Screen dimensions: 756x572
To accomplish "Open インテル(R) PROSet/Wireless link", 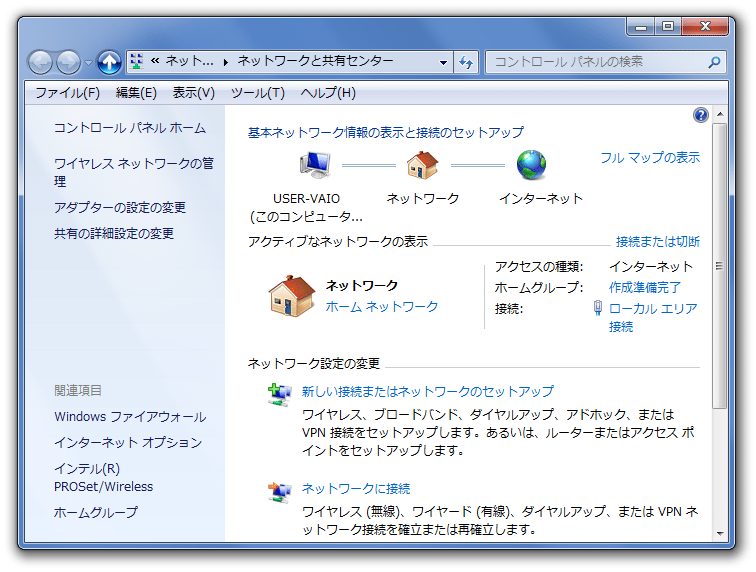I will click(103, 477).
